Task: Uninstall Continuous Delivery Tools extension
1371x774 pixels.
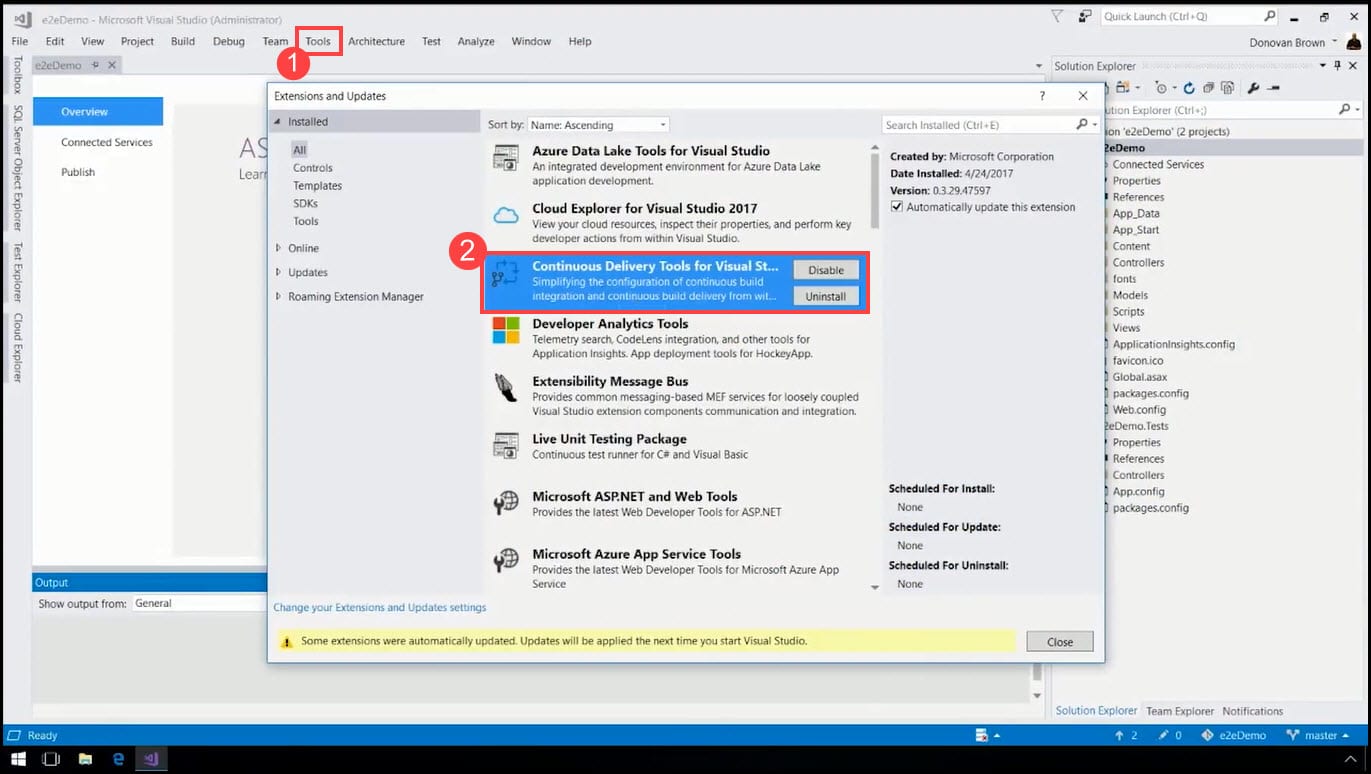Action: point(826,296)
